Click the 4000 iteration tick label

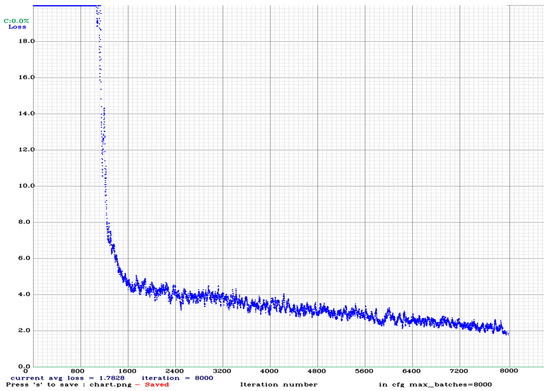[270, 371]
